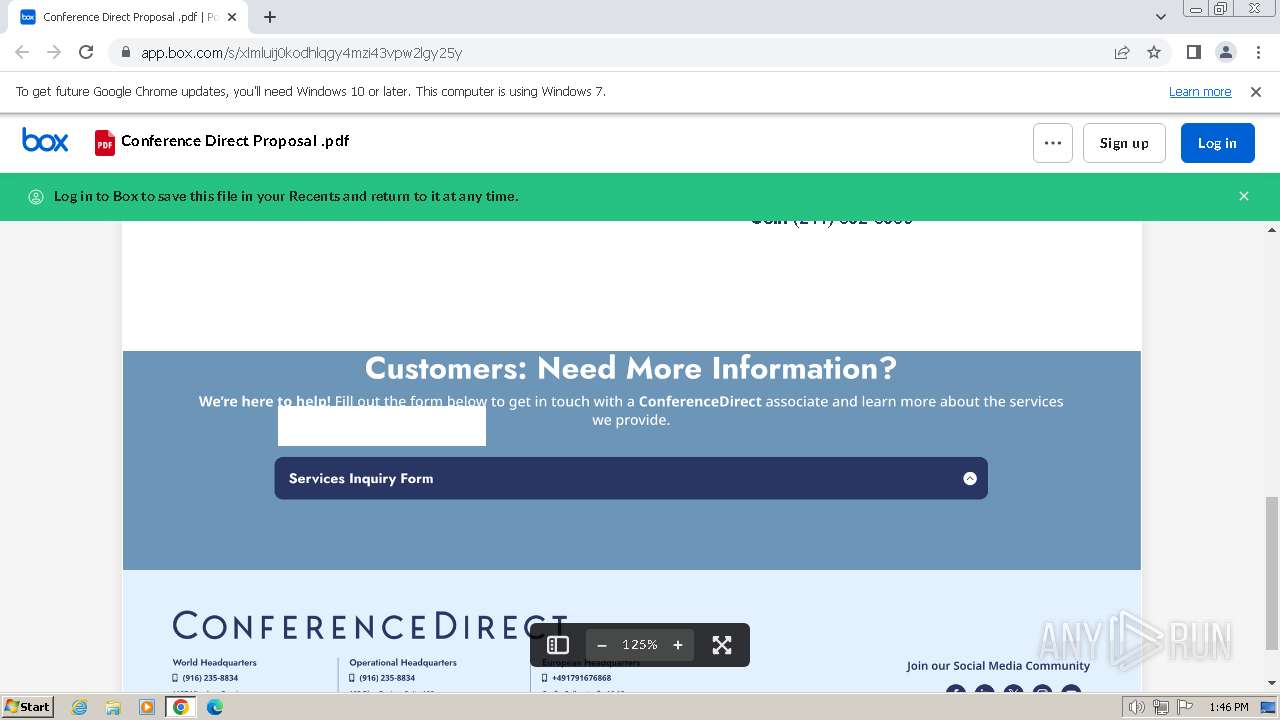Screen dimensions: 1280x720
Task: Click the 125% zoom level readout
Action: [x=640, y=645]
